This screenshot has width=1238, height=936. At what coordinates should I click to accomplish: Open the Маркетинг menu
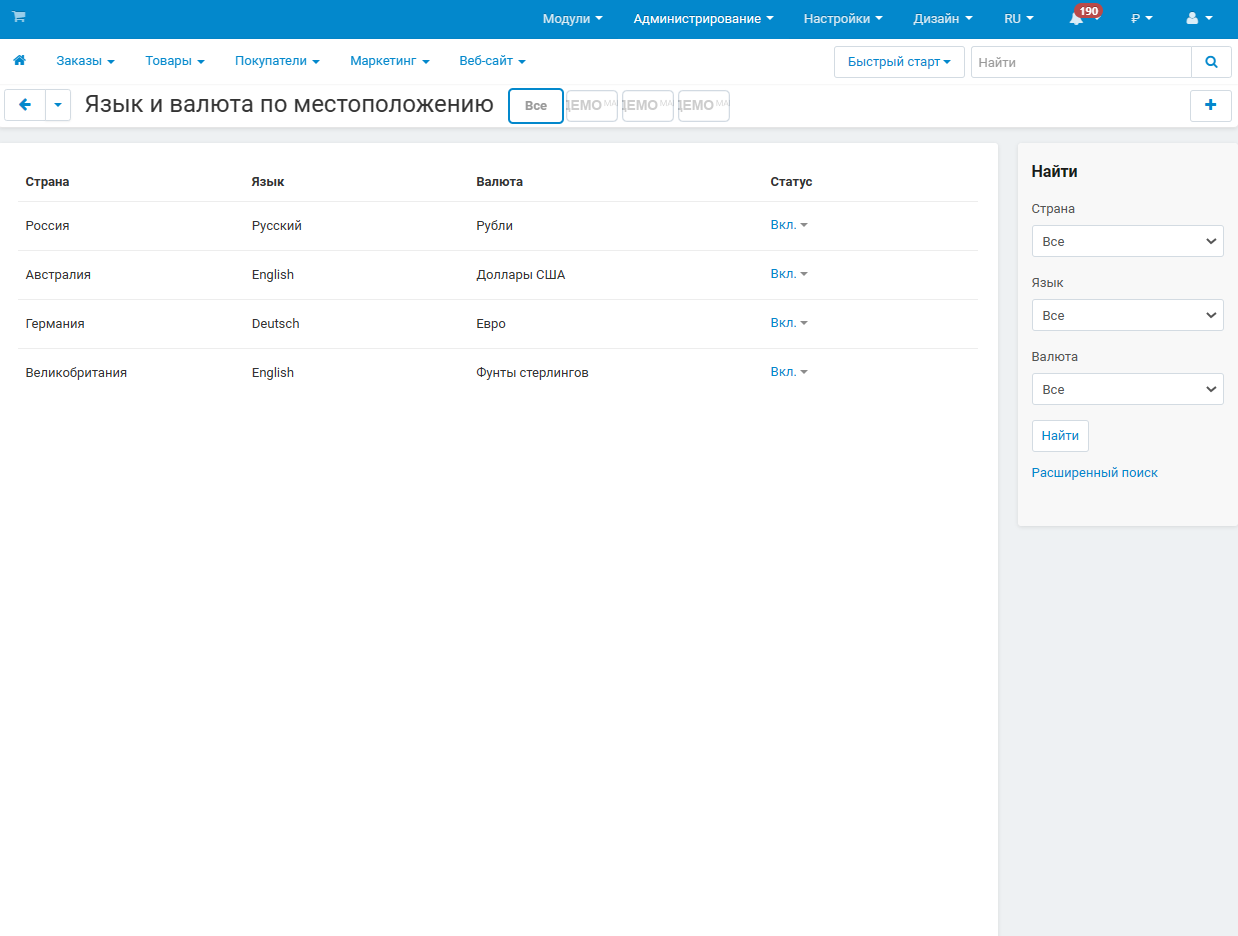(389, 61)
